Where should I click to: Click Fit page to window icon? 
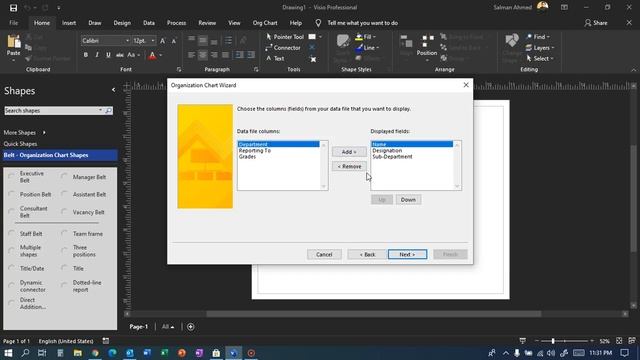coord(619,341)
